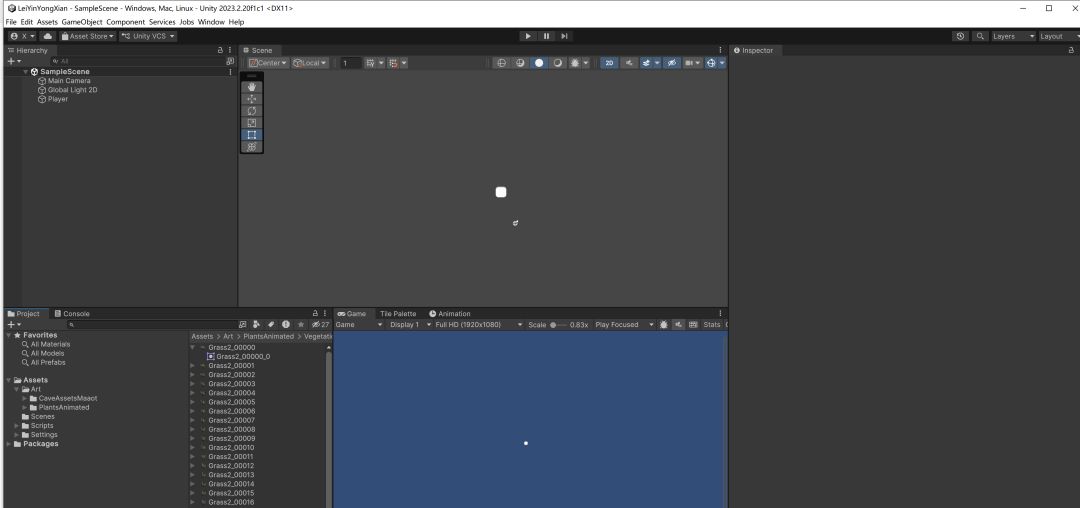Open the account X dropdown
1080x508 pixels.
pos(23,36)
